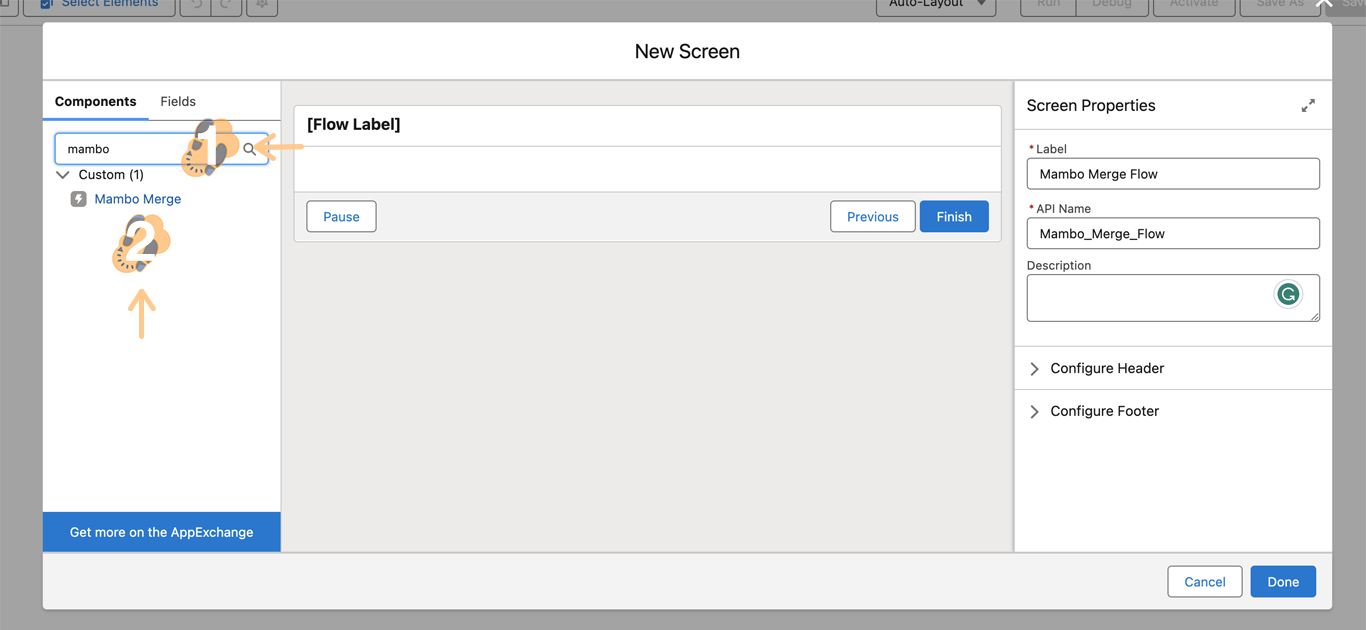Cancel the New Screen dialog
This screenshot has height=630, width=1366.
click(x=1204, y=582)
